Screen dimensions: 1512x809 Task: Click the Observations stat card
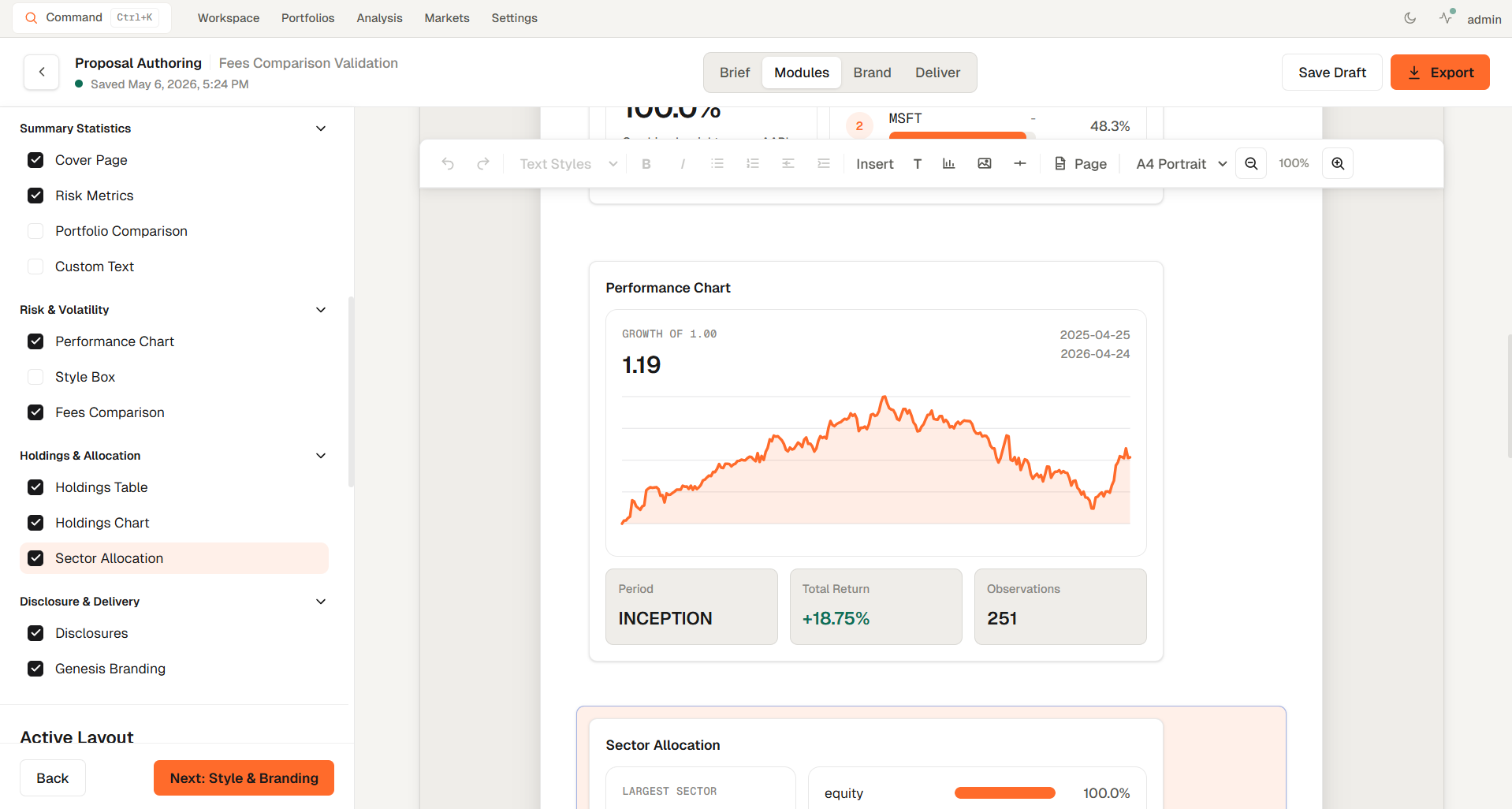[1060, 606]
